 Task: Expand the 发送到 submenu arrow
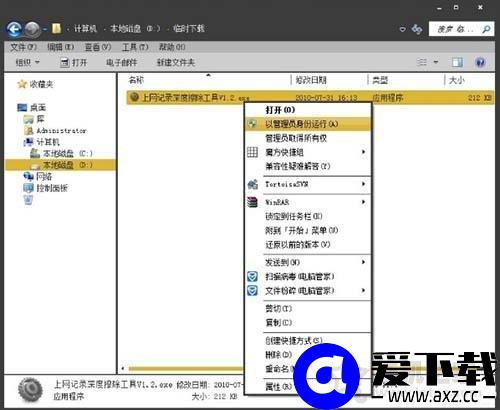pyautogui.click(x=364, y=262)
